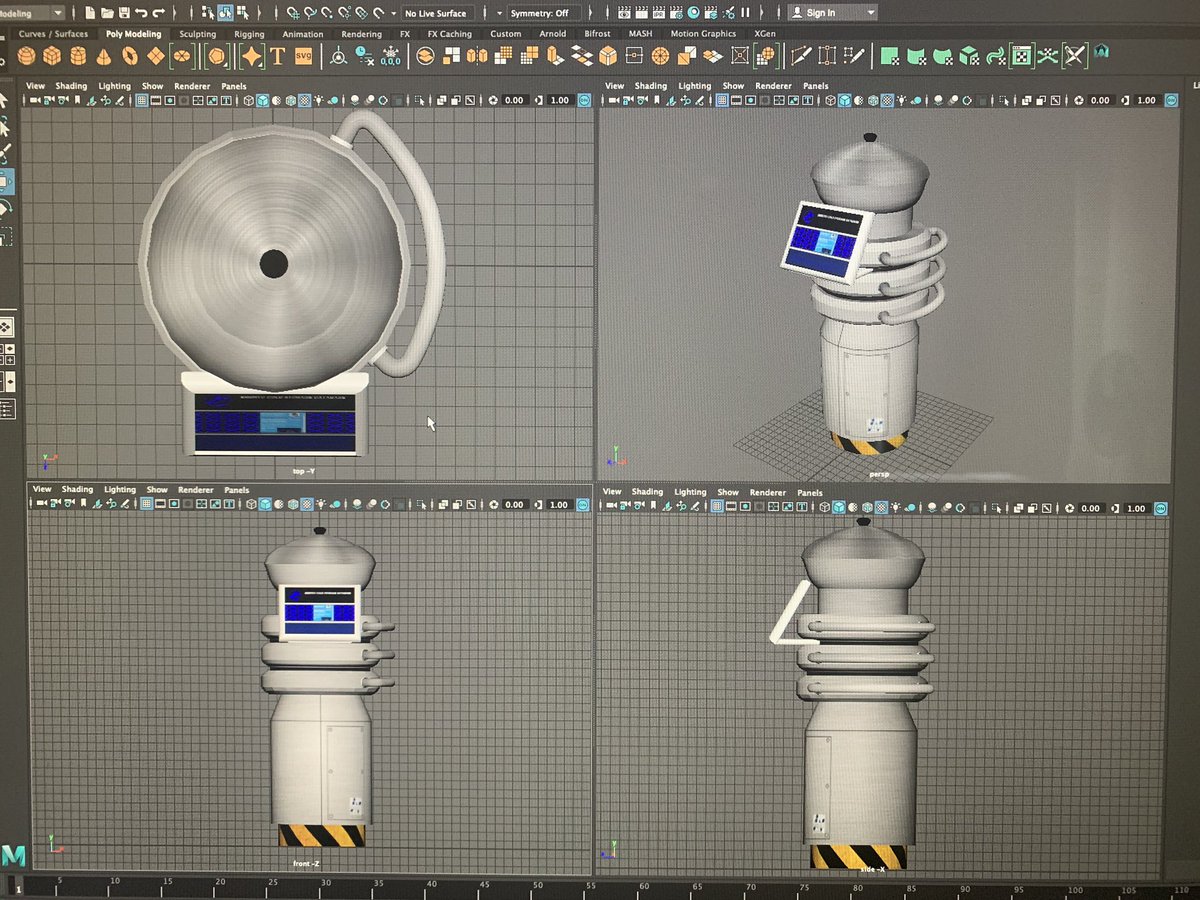Create a polygon cone from the shelf
The height and width of the screenshot is (900, 1200).
point(103,56)
